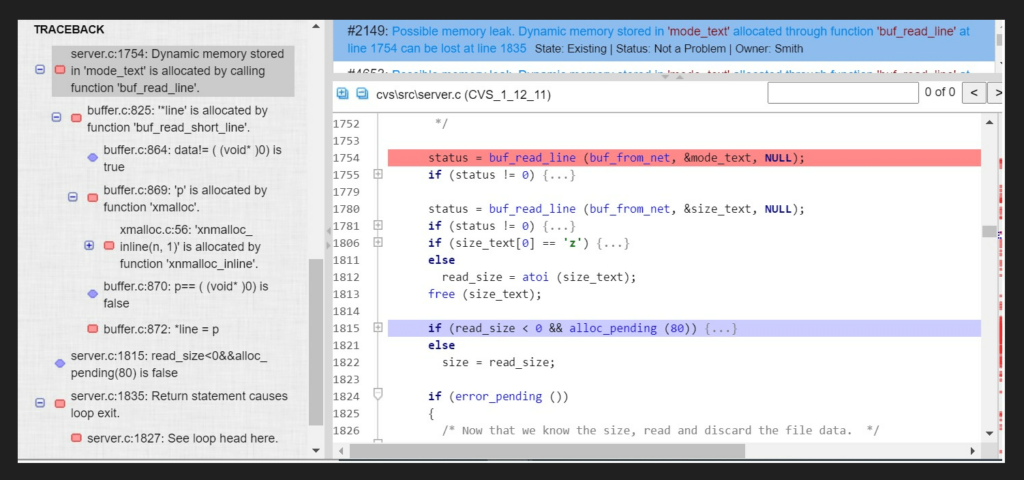
Task: Collapse code block at line 1824
Action: 377,394
